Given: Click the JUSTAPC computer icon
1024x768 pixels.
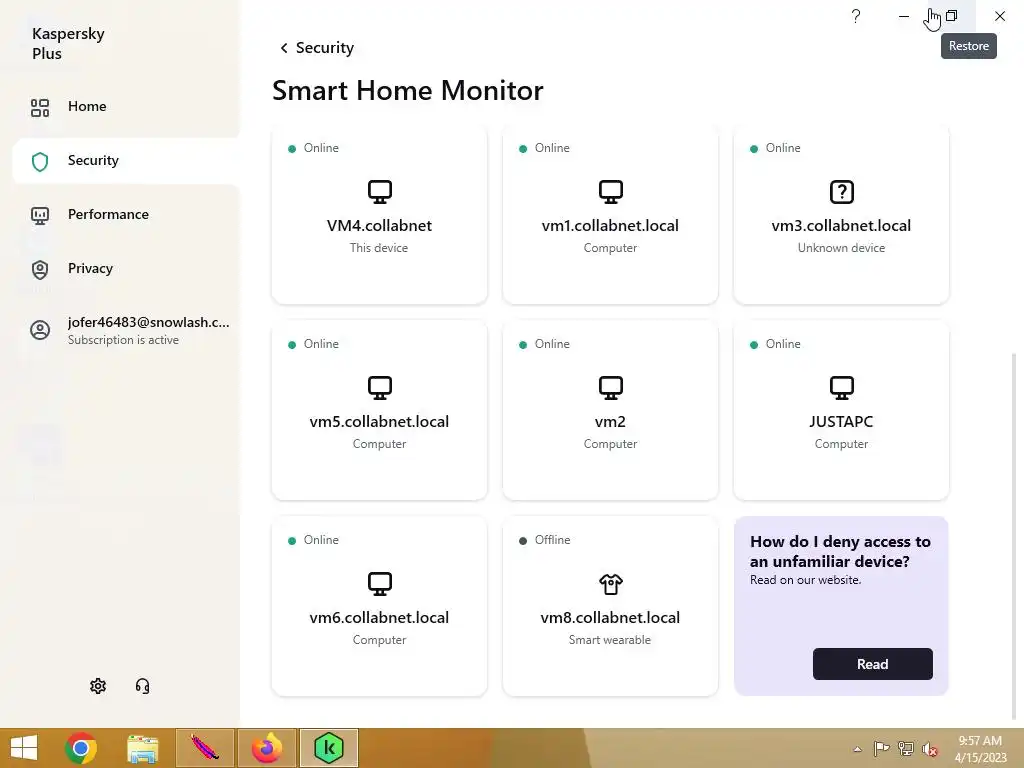Looking at the screenshot, I should click(x=842, y=388).
